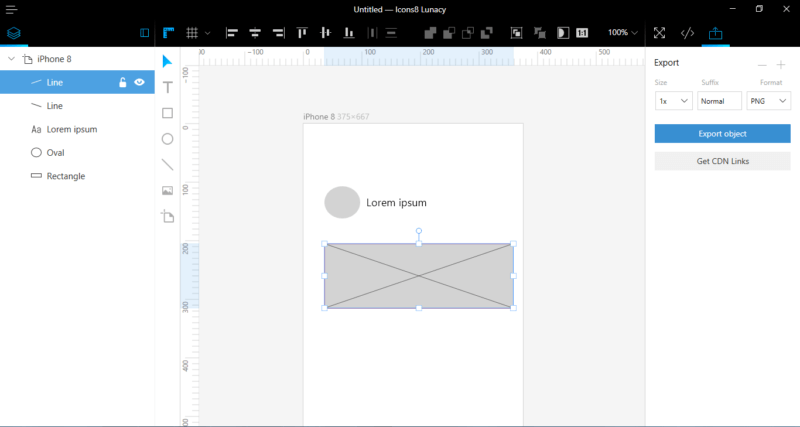Screen dimensions: 800x427
Task: Open the export Size dropdown
Action: [x=672, y=101]
